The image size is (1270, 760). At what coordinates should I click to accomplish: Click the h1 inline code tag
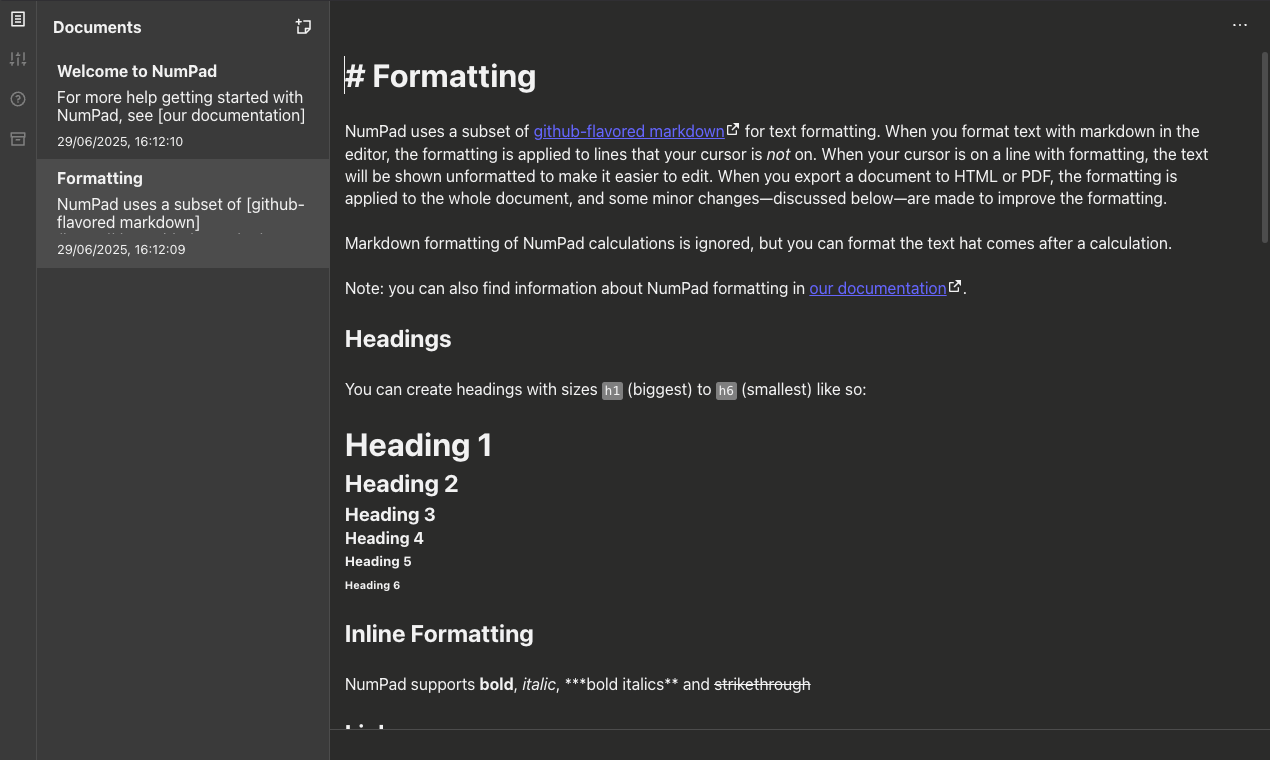click(x=612, y=390)
